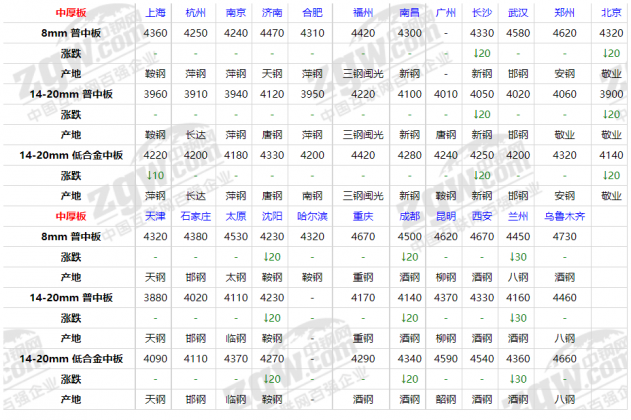Click the 上海 city link
The image size is (631, 420).
pyautogui.click(x=155, y=15)
